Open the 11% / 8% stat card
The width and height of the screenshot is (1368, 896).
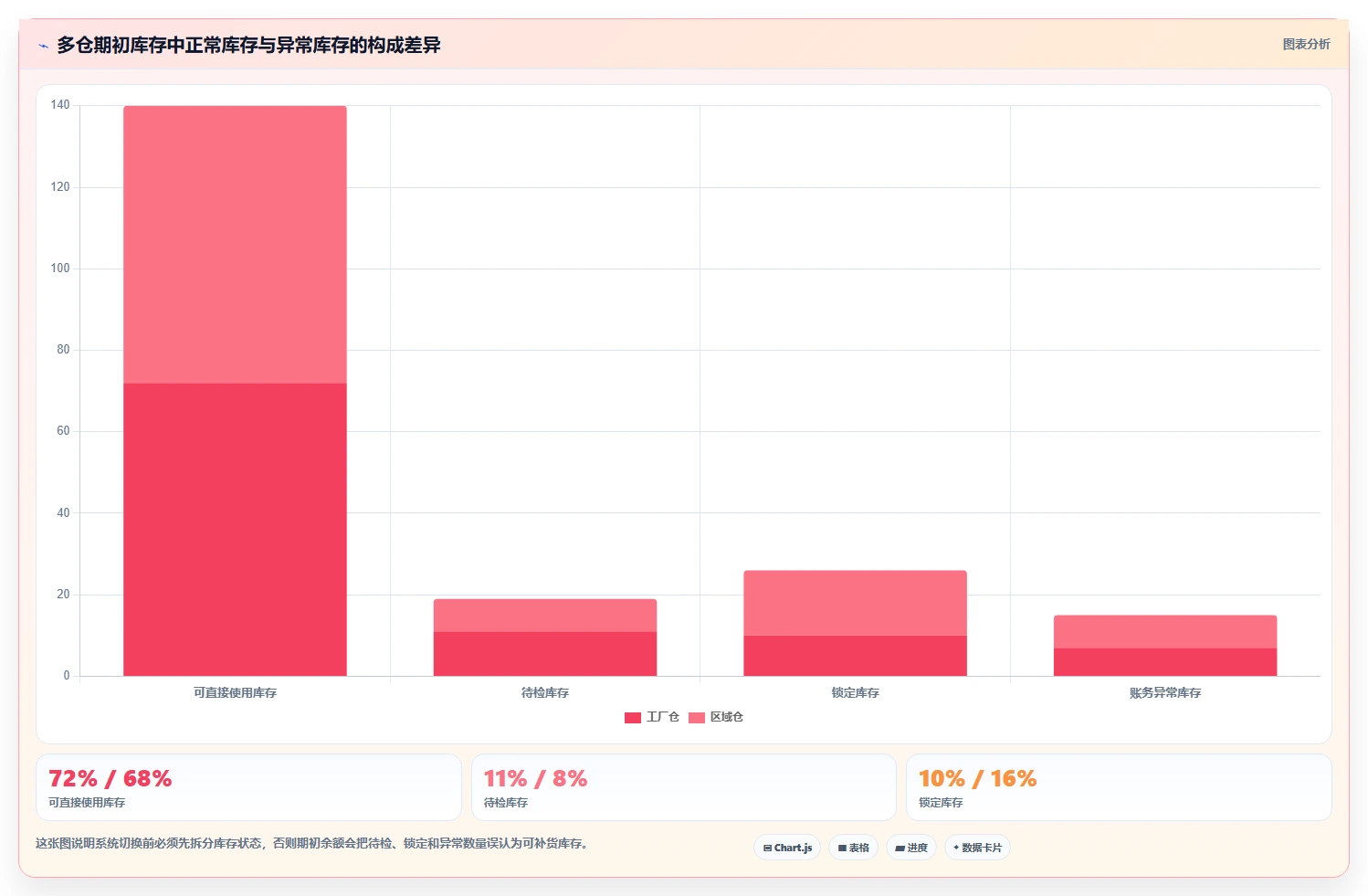[683, 787]
